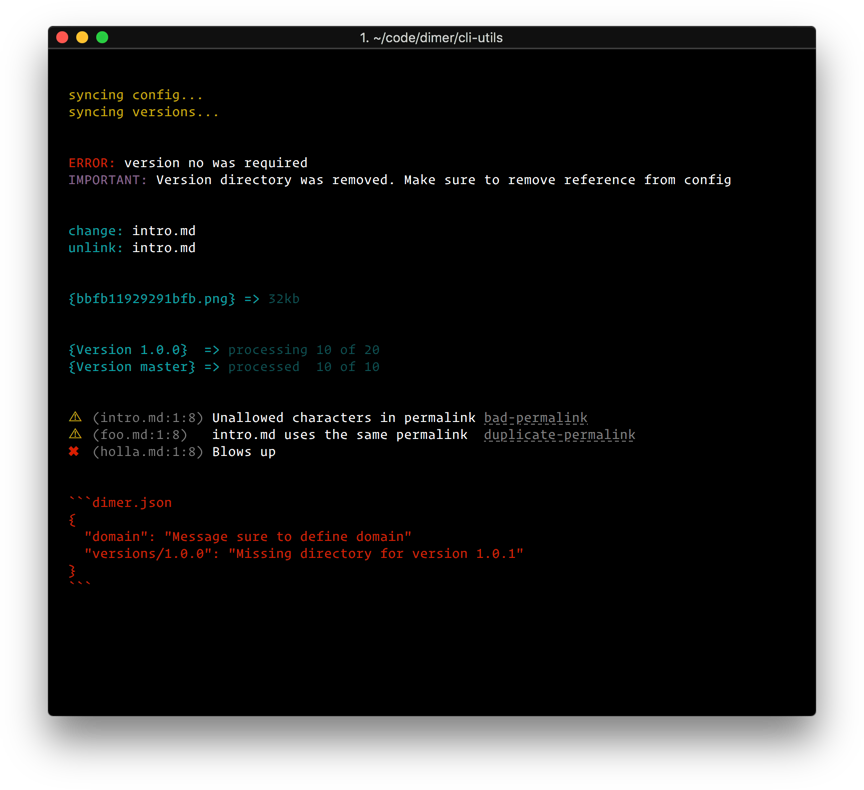Viewport: 864px width, 790px height.
Task: Click the 'unlink:' label
Action: 95,248
